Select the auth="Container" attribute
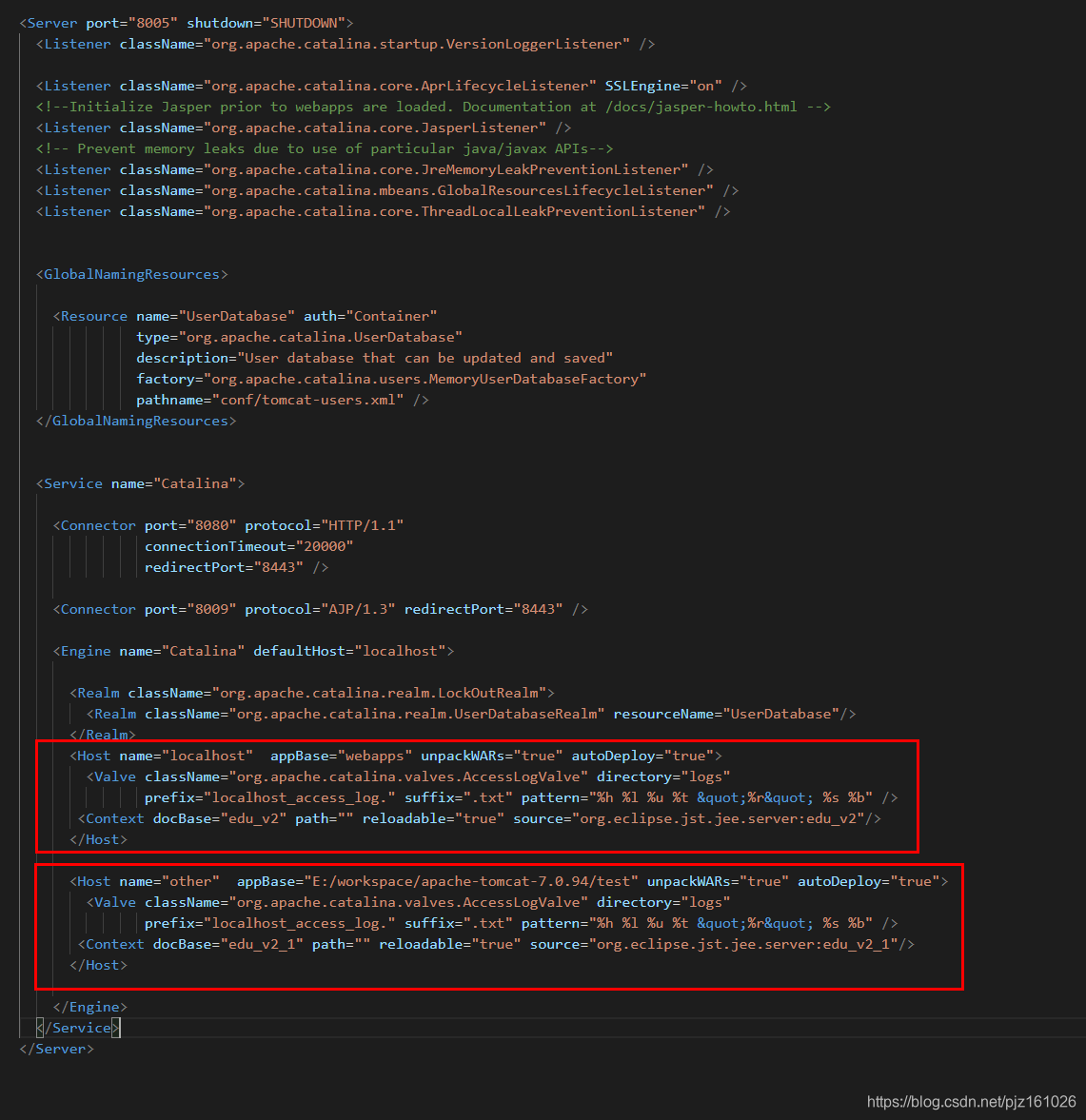The width and height of the screenshot is (1086, 1120). pos(370,316)
